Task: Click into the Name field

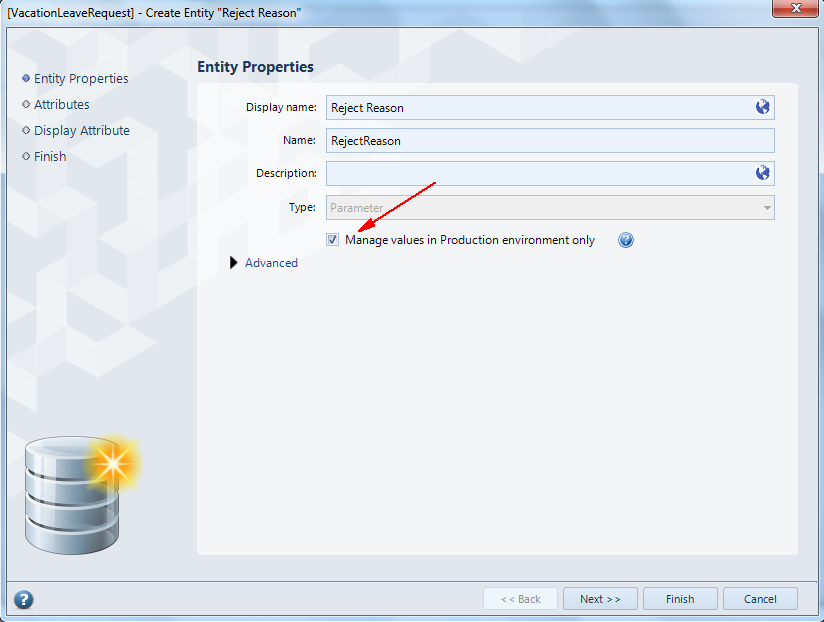Action: point(550,141)
